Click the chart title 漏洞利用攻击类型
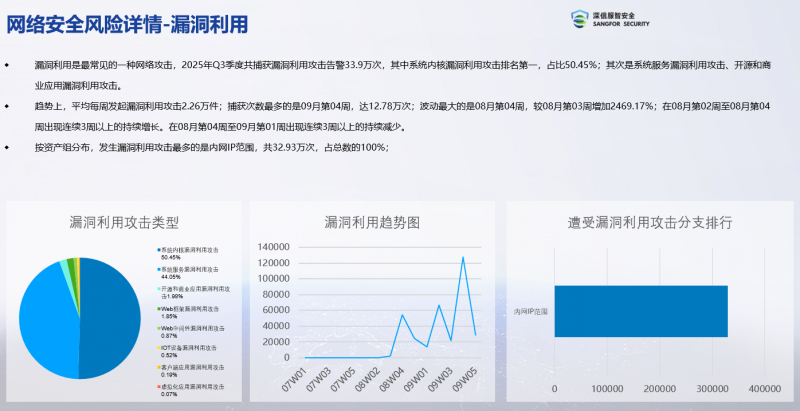800x411 pixels. tap(124, 222)
